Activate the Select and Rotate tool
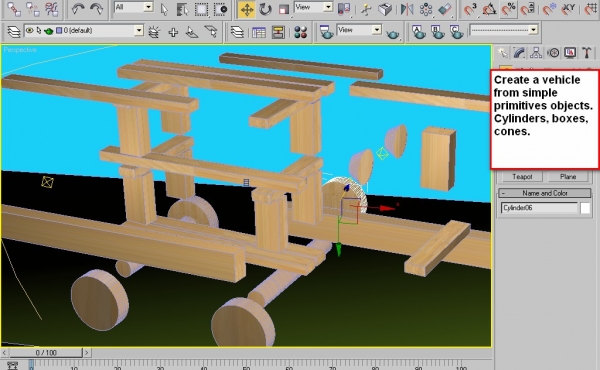 click(265, 9)
